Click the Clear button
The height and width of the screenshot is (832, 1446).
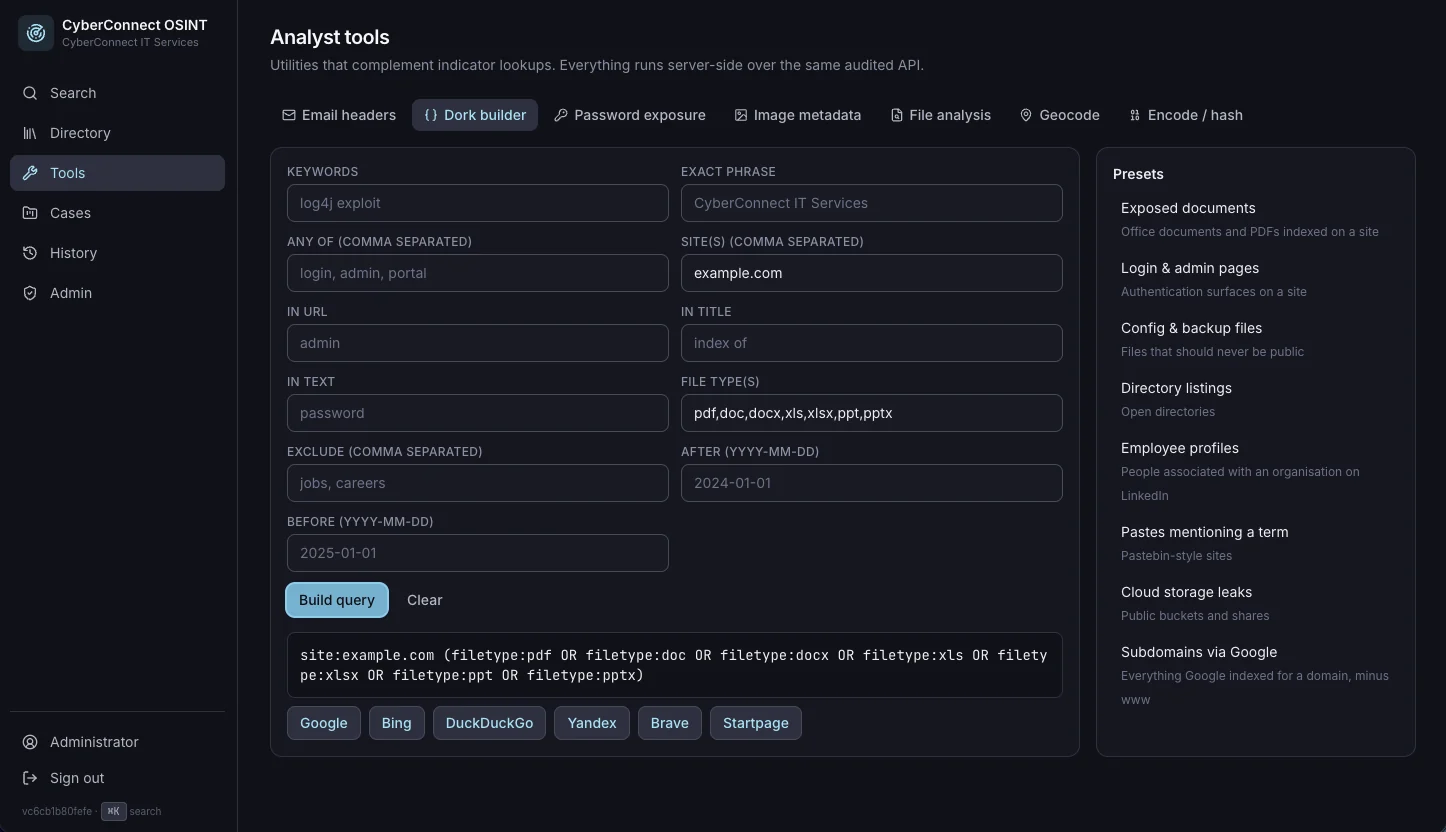pyautogui.click(x=424, y=600)
